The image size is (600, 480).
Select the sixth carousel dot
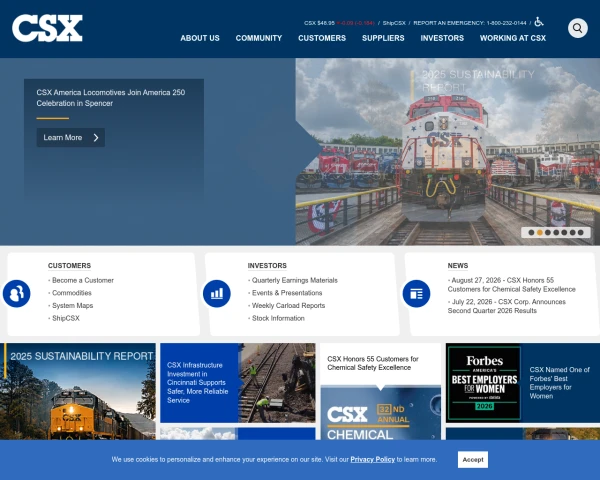572,232
